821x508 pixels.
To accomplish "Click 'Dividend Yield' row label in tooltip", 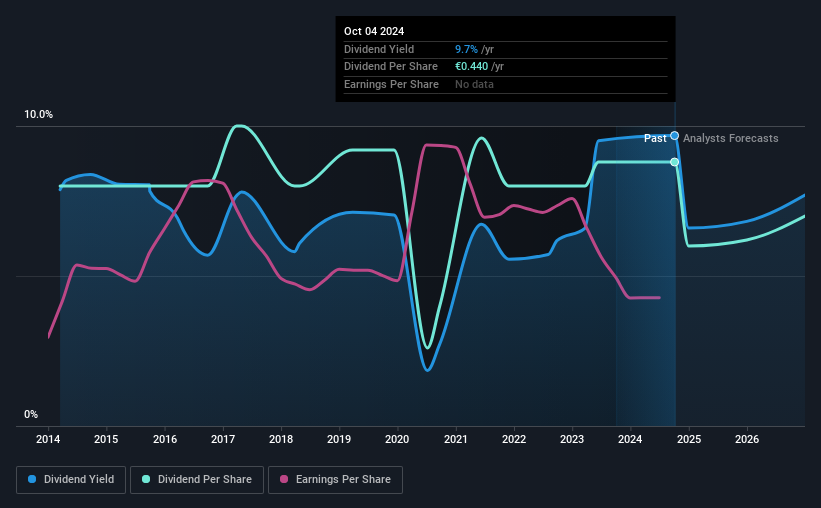I will [379, 49].
